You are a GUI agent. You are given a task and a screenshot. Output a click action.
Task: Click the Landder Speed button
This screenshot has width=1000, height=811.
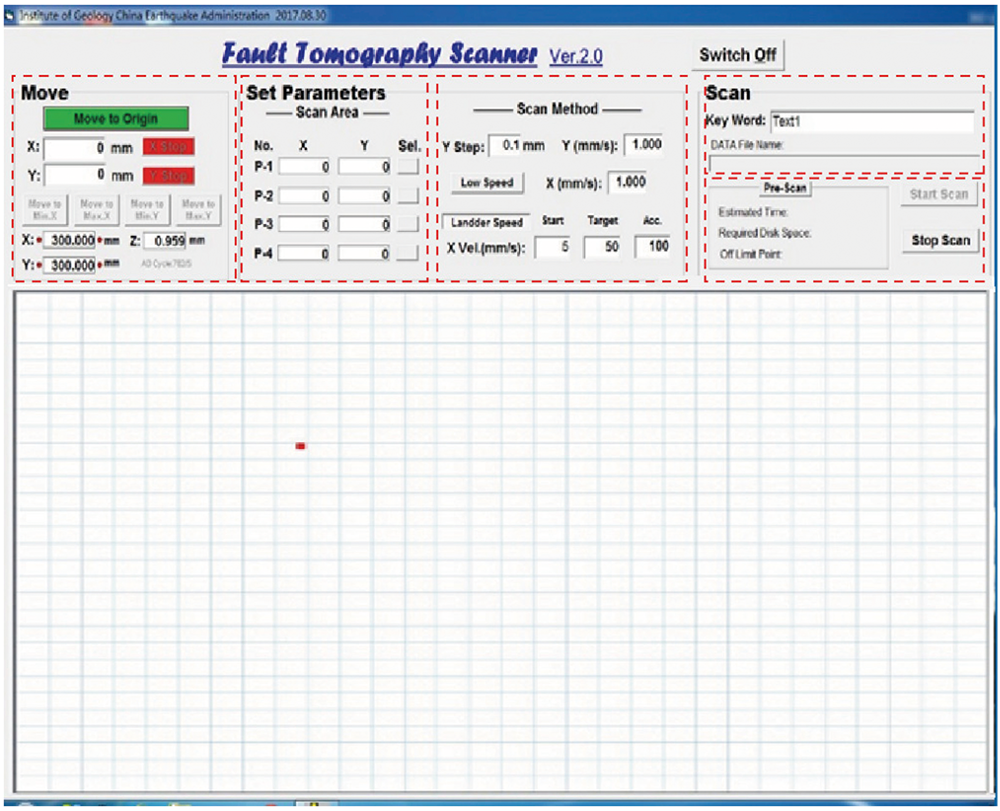click(487, 223)
